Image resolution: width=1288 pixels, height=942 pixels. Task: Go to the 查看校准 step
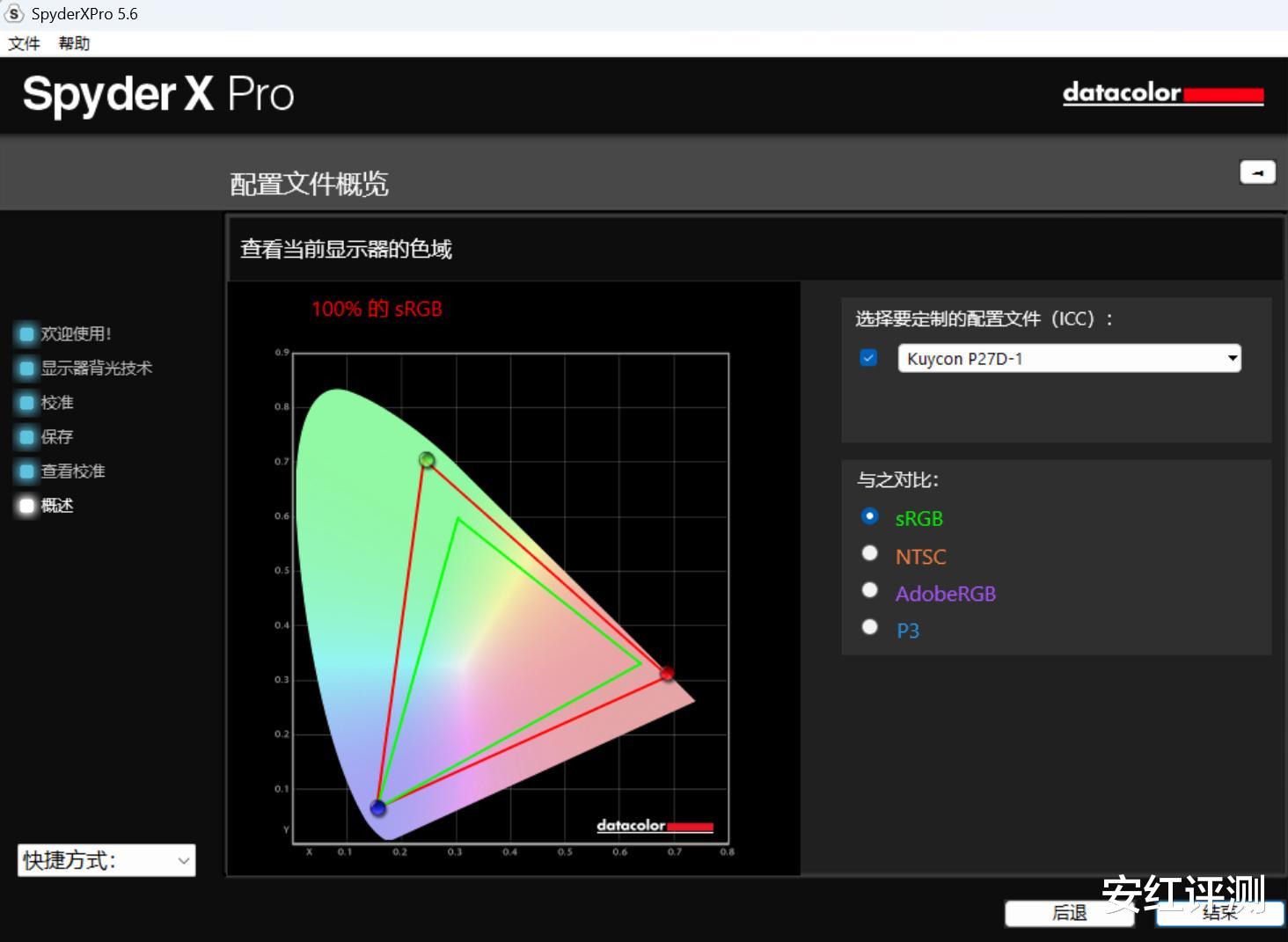[73, 471]
